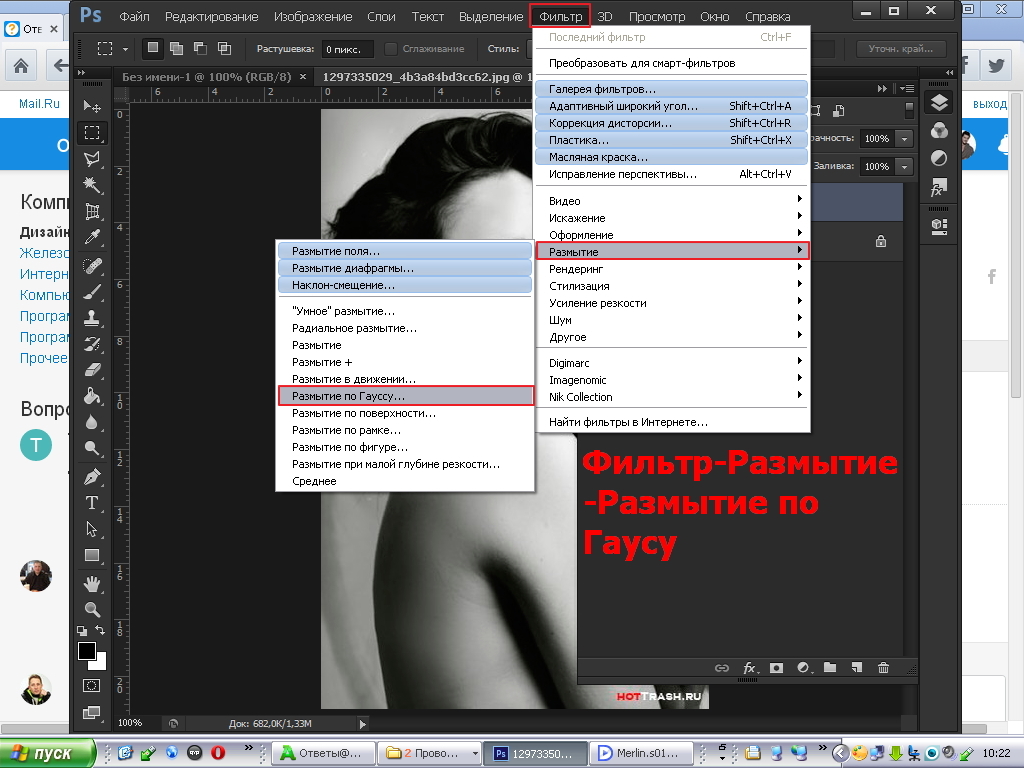Change screen mode icon

coord(91,712)
